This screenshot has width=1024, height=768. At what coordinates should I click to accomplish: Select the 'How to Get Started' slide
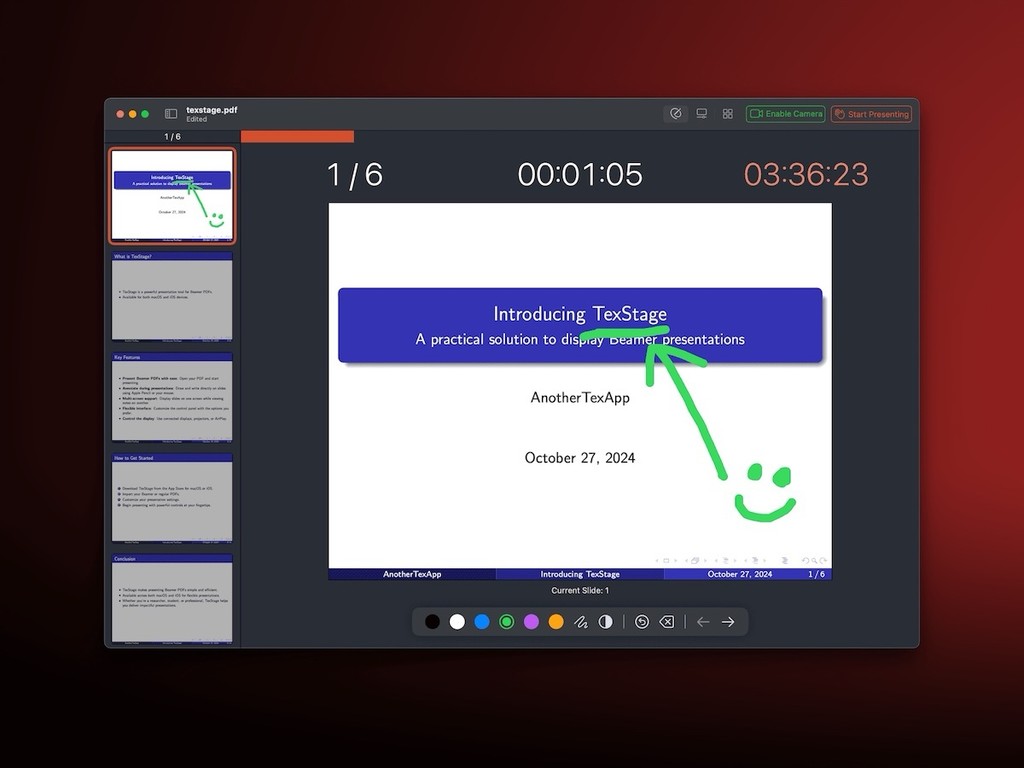[x=171, y=500]
